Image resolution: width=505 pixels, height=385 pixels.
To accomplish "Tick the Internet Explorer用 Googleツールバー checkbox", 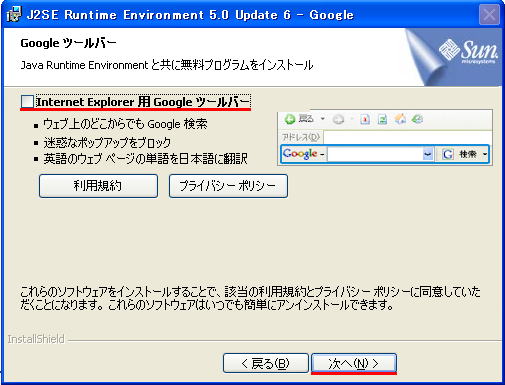I will (x=27, y=102).
